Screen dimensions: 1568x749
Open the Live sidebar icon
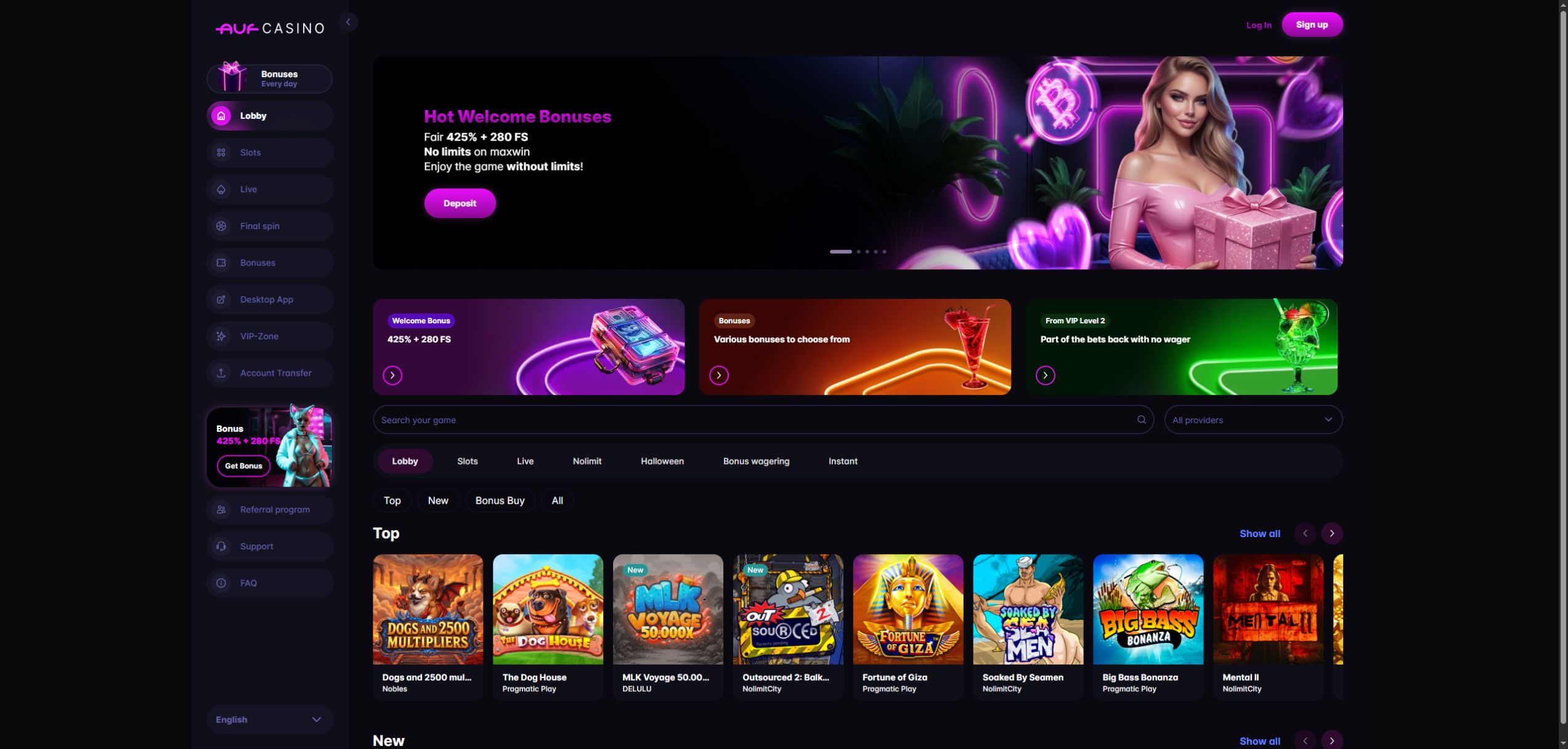(x=221, y=189)
